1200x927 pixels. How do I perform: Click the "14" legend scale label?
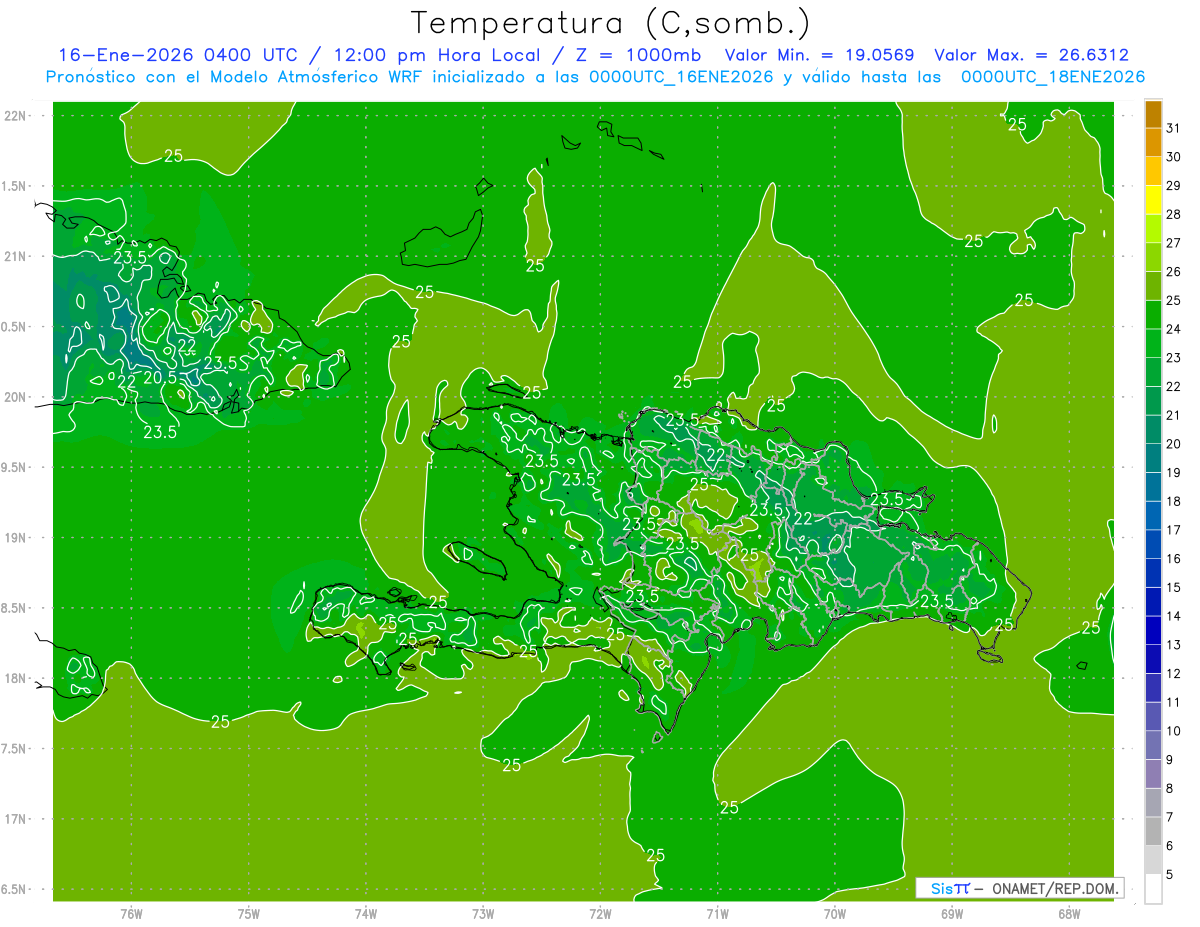[1174, 616]
